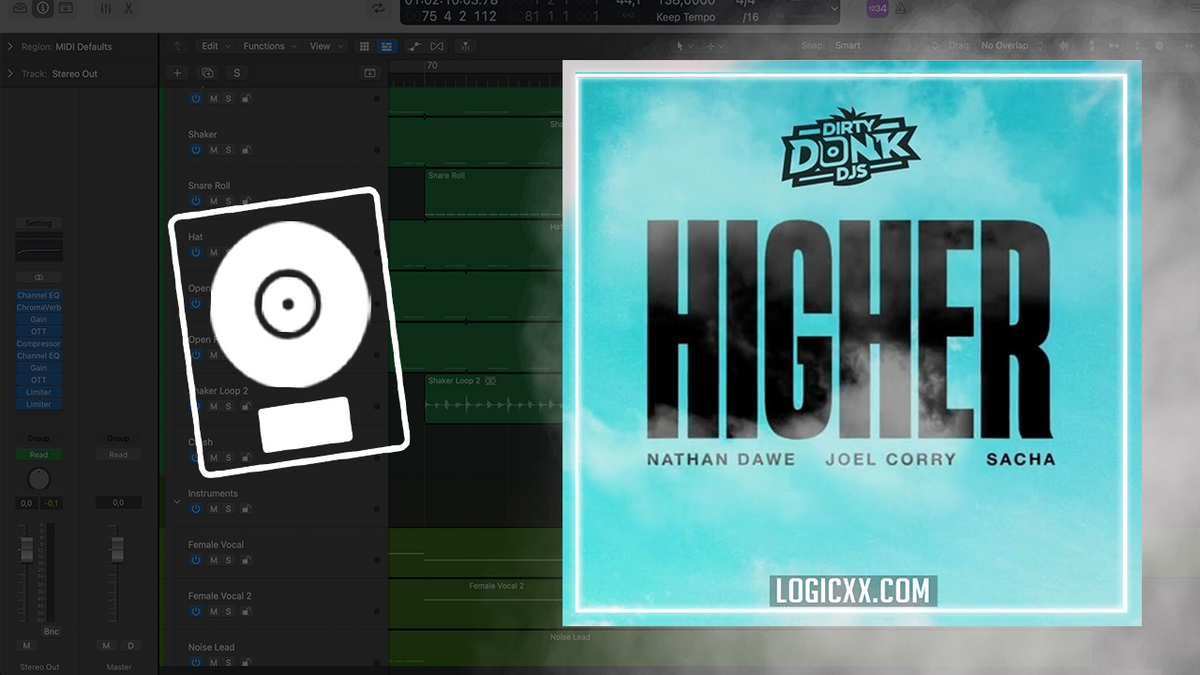Viewport: 1200px width, 675px height.
Task: Click the pan knob on the channel strip
Action: (x=39, y=479)
